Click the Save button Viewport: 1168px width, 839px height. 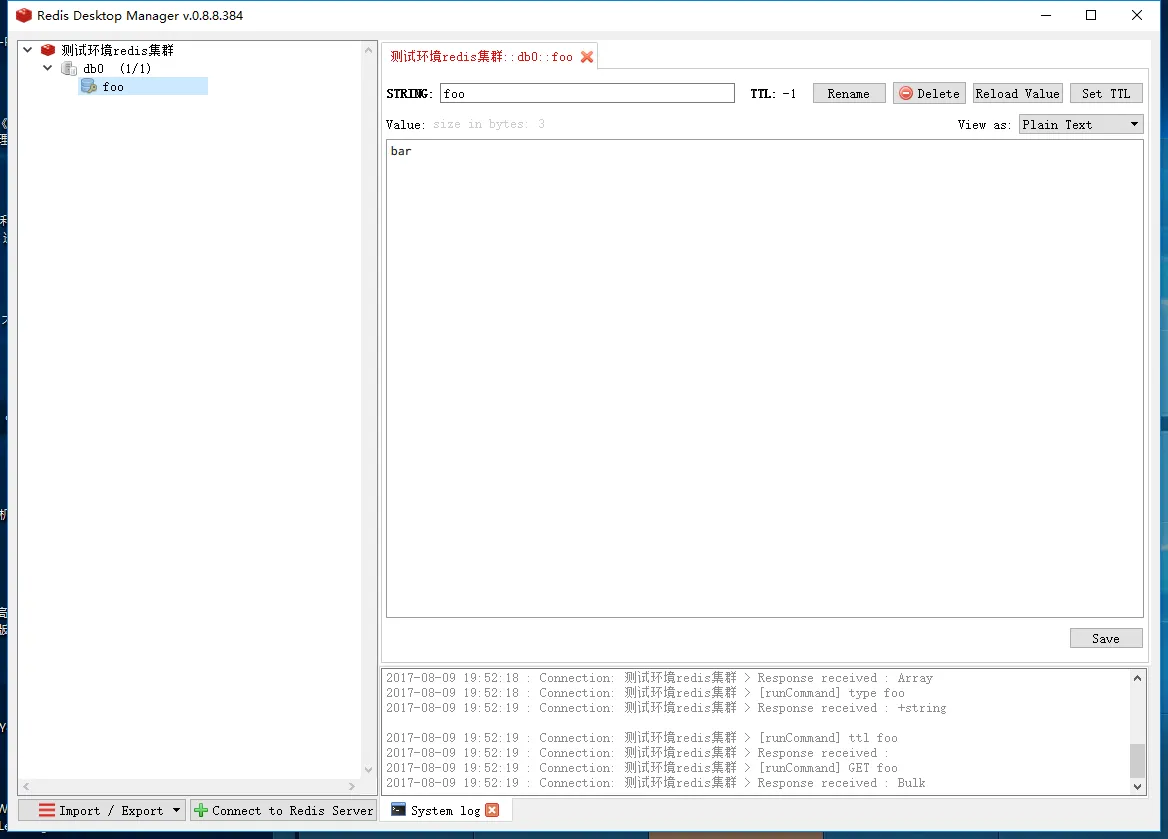coord(1106,639)
